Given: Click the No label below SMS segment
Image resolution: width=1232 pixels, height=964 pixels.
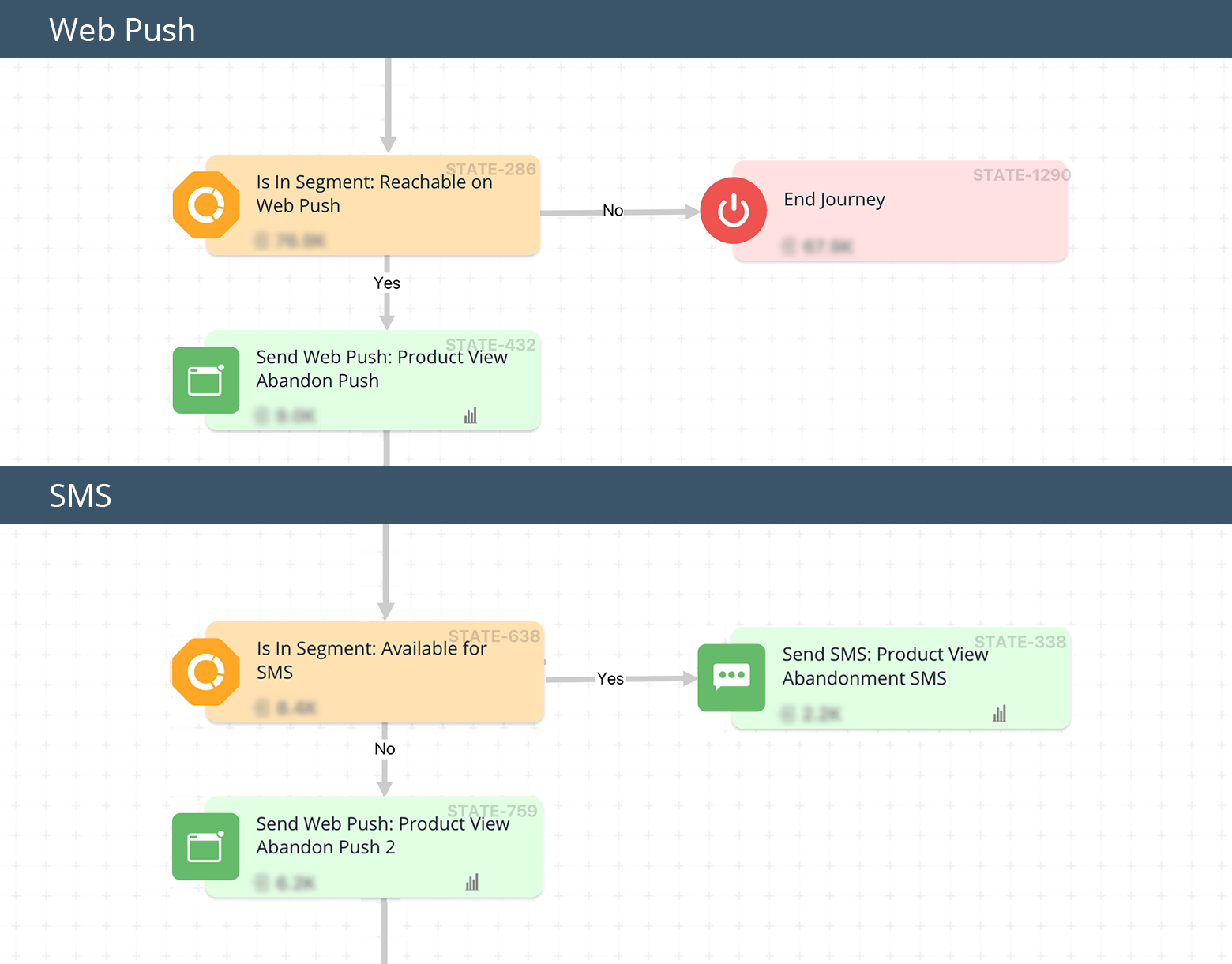Looking at the screenshot, I should point(385,749).
